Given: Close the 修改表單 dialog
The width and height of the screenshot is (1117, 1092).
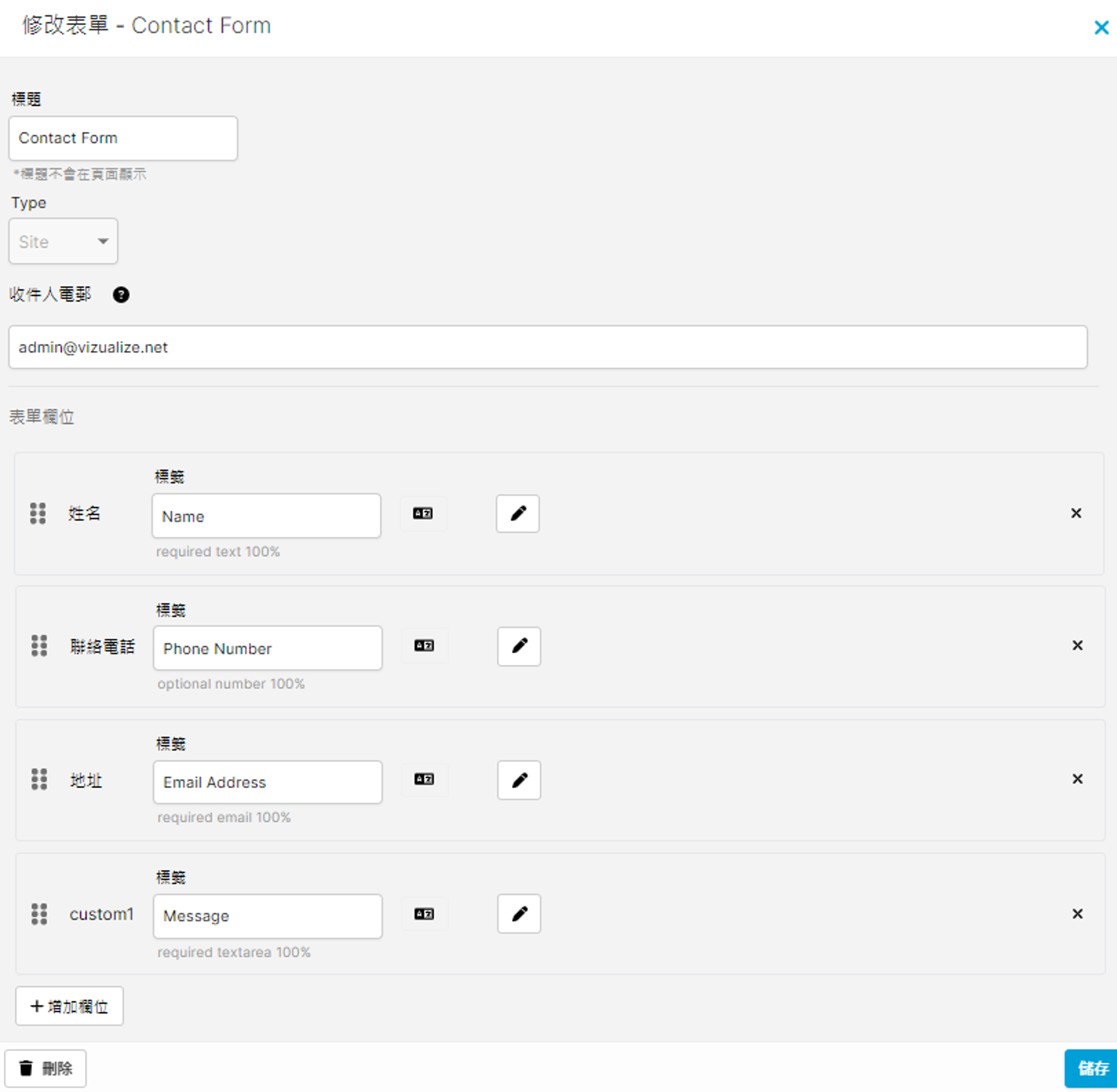Looking at the screenshot, I should [1101, 28].
